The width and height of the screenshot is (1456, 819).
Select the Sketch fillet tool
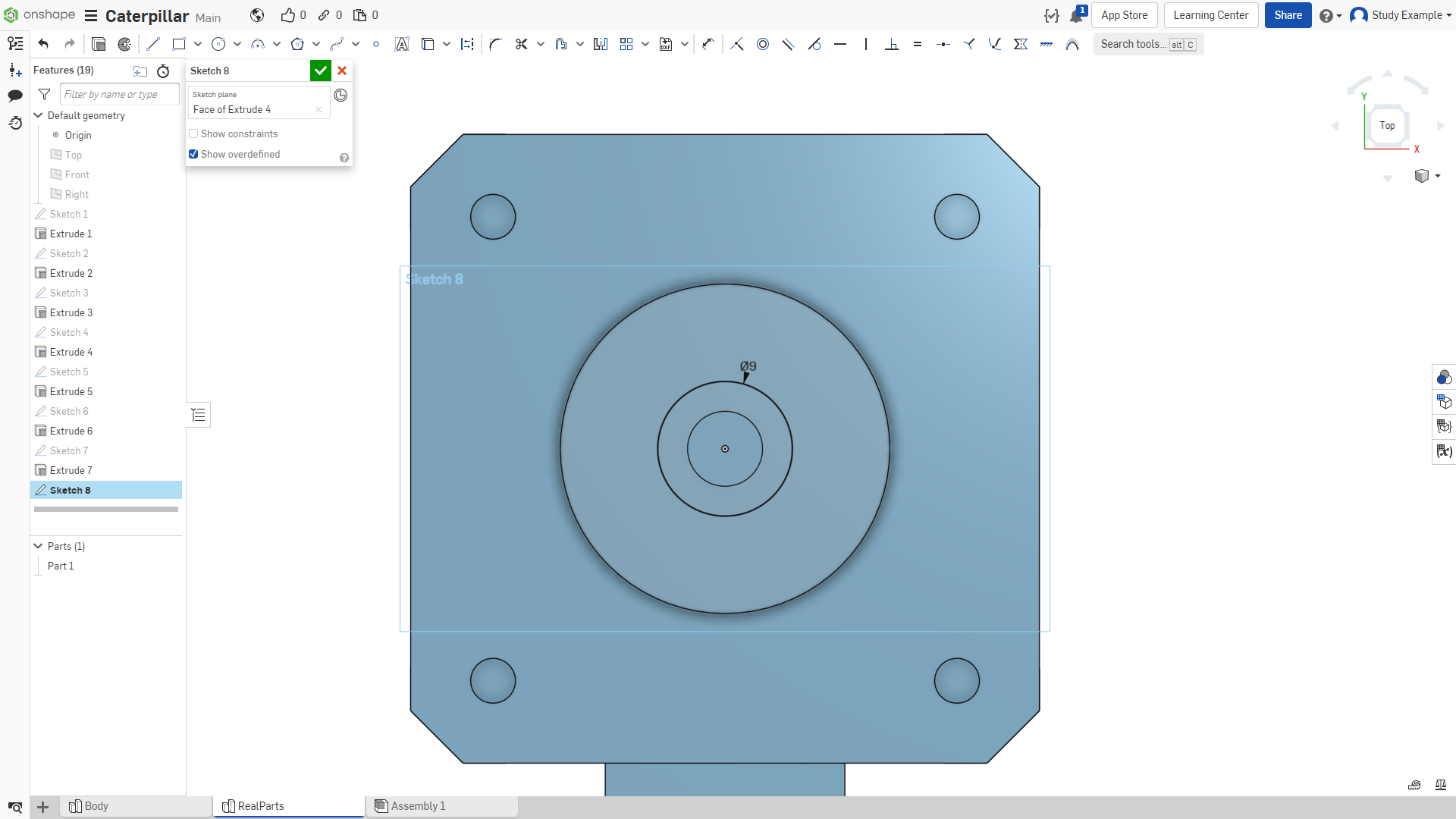point(496,44)
